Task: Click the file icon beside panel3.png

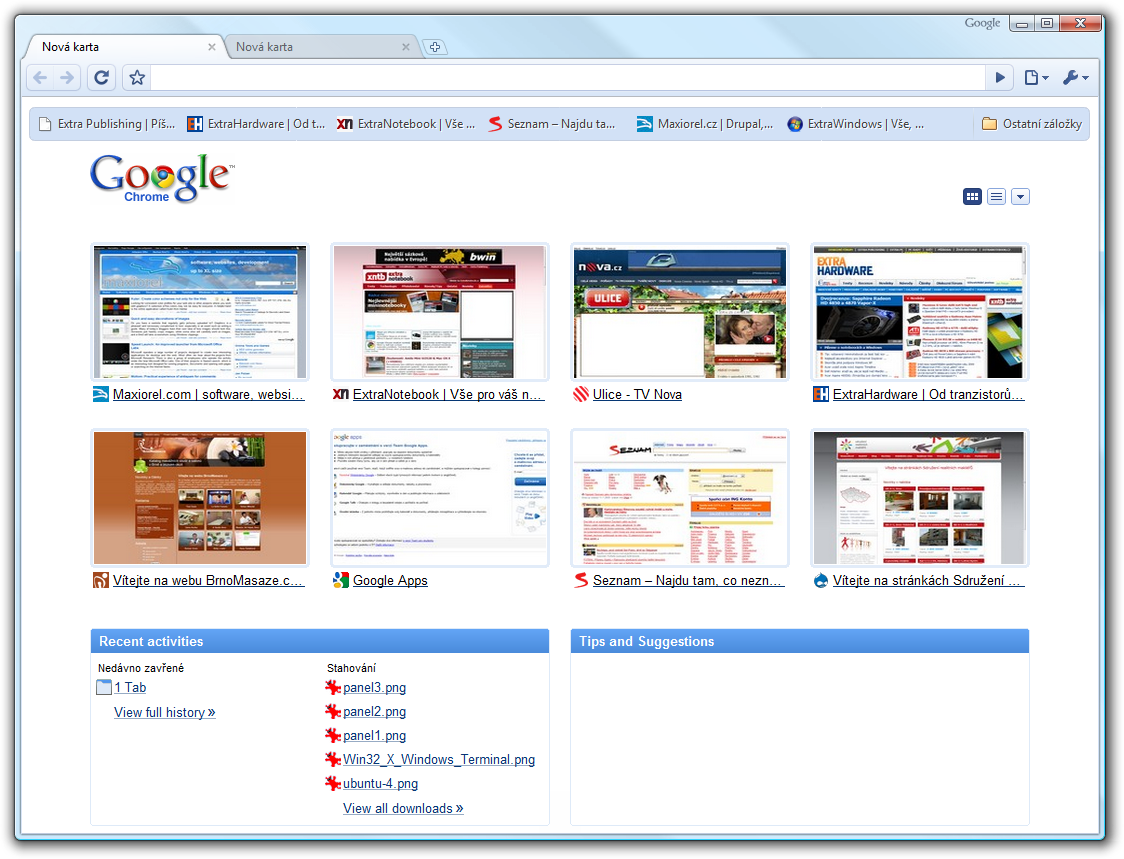Action: coord(333,688)
